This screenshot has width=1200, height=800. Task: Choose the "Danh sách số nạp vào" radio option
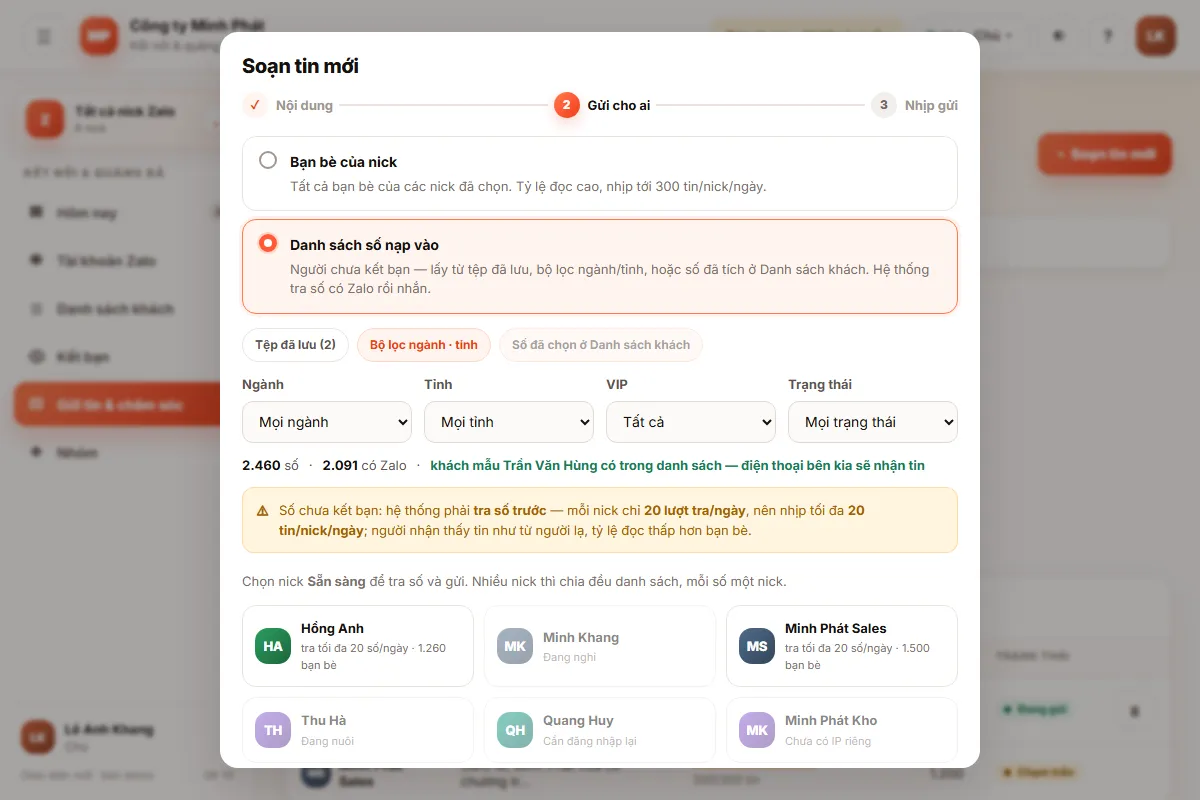click(x=268, y=243)
